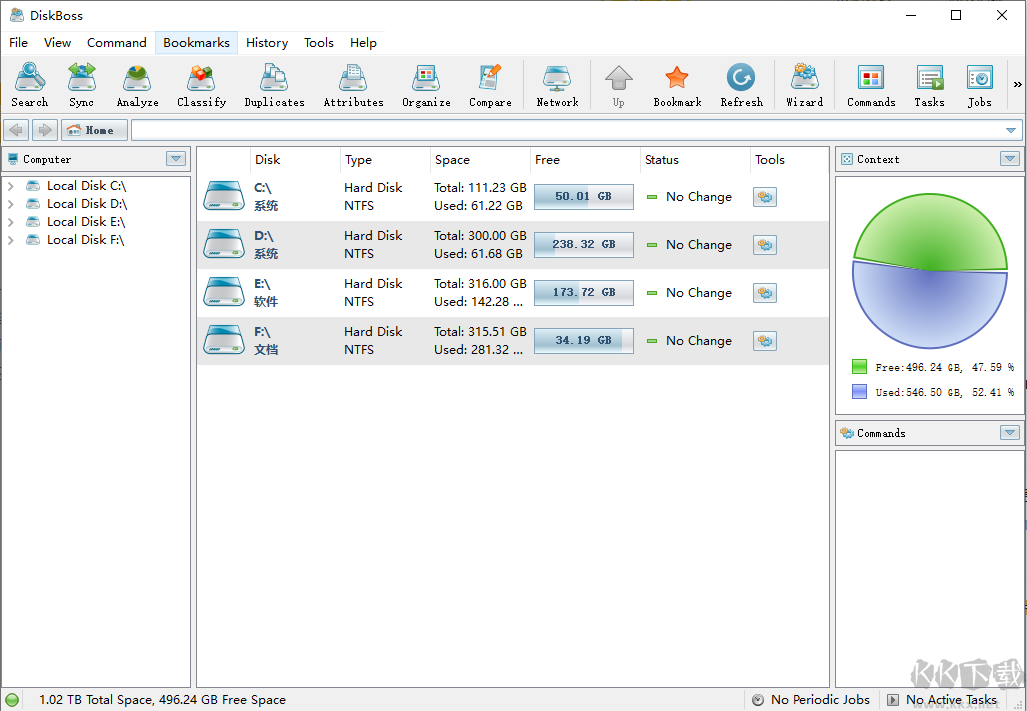Click the tools icon for E:\ drive
1027x711 pixels.
point(764,293)
